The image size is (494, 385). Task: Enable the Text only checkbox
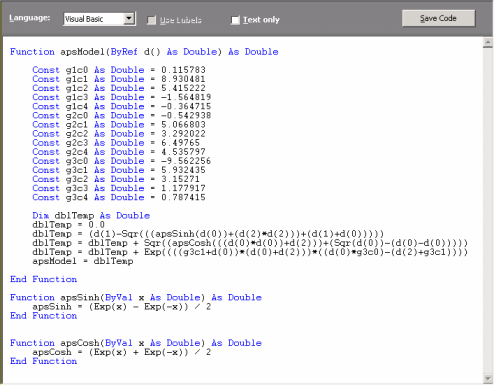(x=235, y=20)
